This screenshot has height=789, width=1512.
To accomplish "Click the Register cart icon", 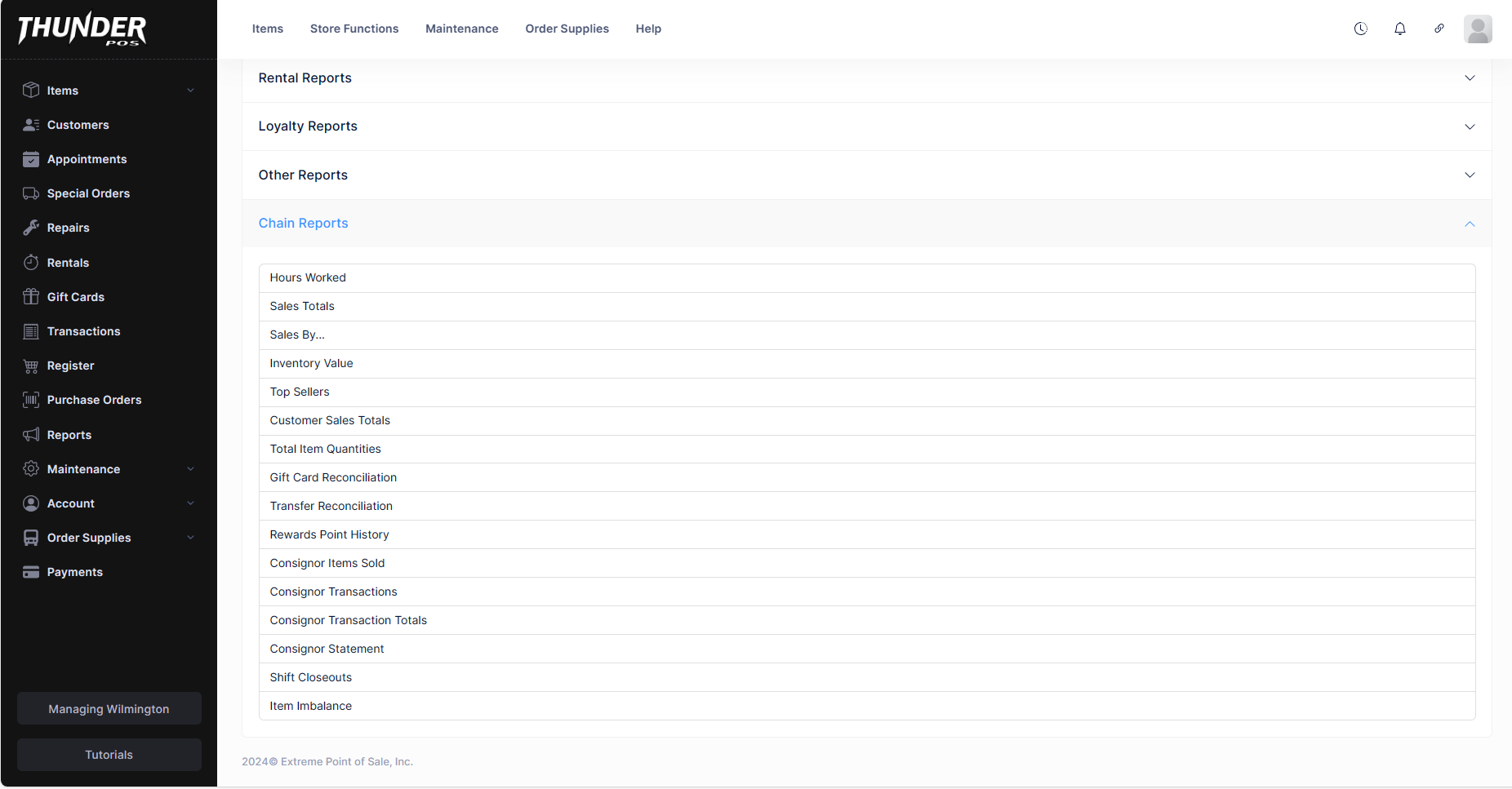I will 31,366.
